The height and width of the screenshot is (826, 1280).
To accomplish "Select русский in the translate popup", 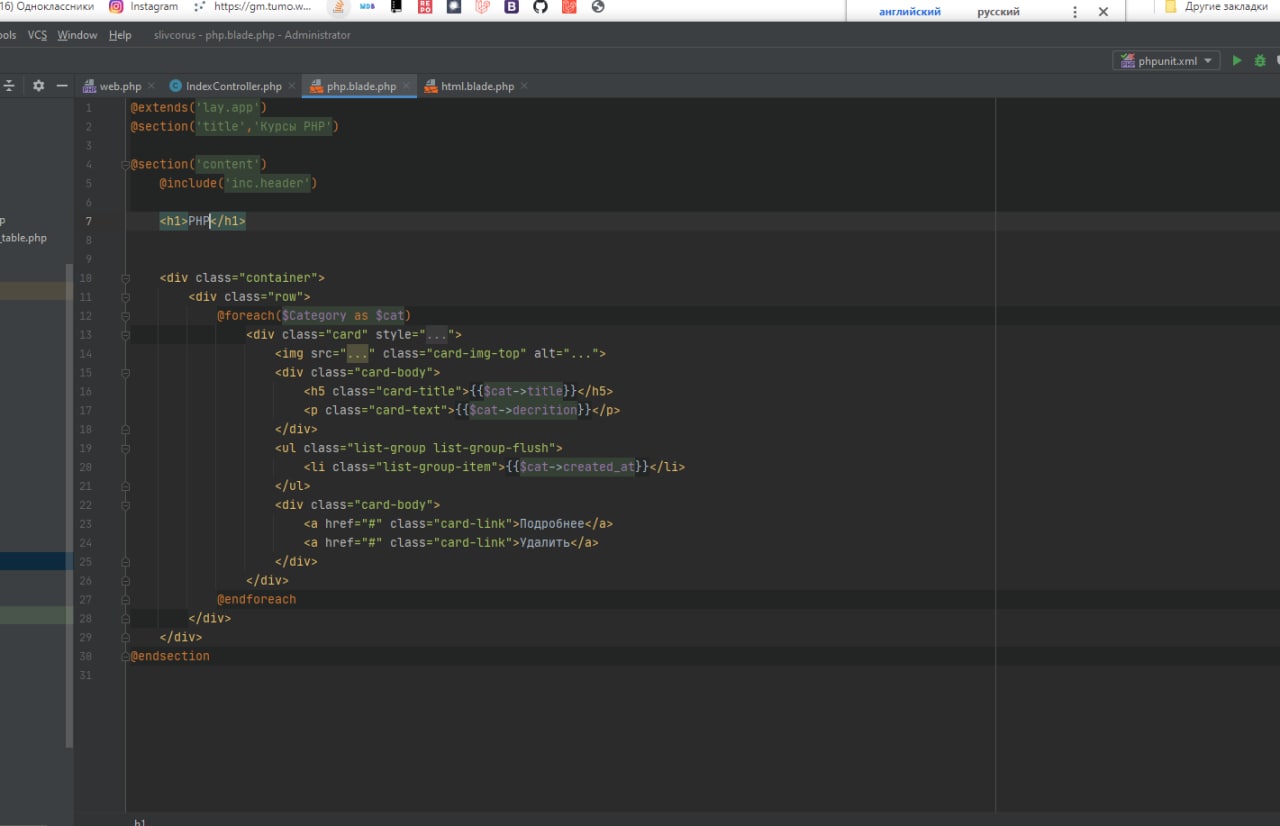I will pyautogui.click(x=998, y=12).
